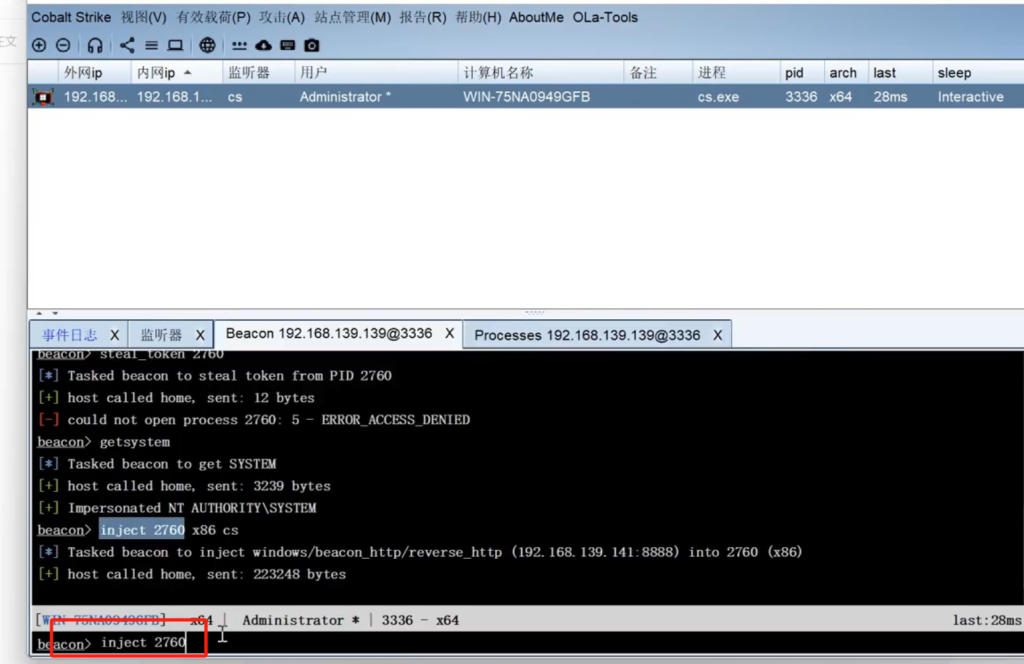Select the beacon session icon in table row
Screen dimensions: 1024x664
coord(43,97)
